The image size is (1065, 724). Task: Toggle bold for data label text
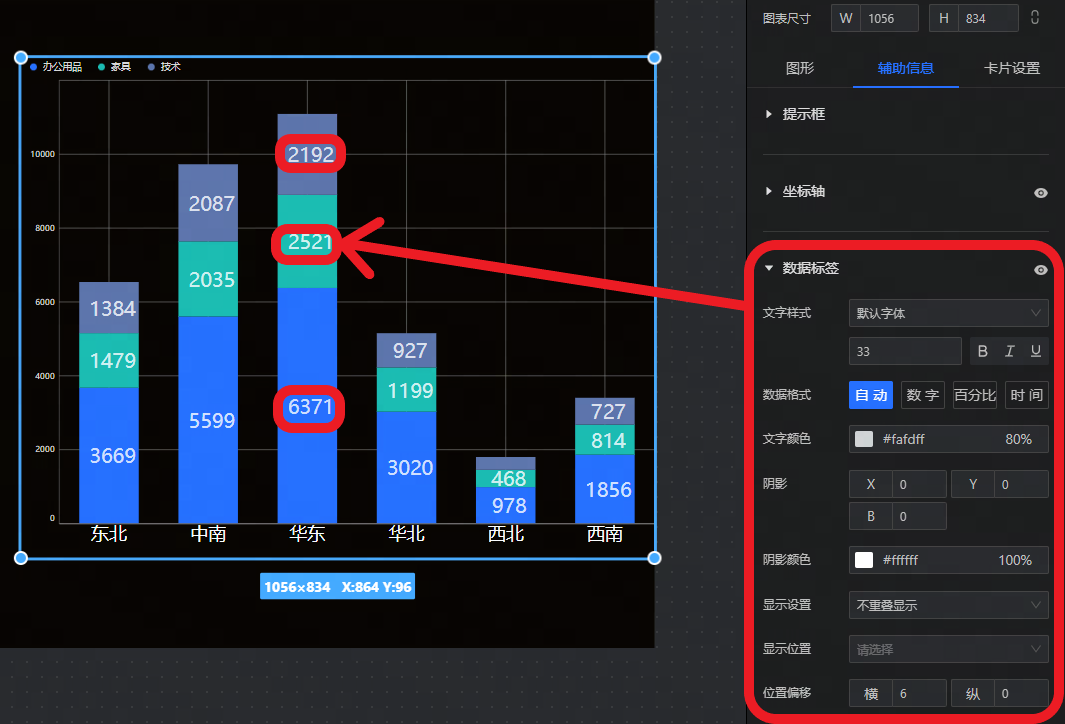coord(983,351)
